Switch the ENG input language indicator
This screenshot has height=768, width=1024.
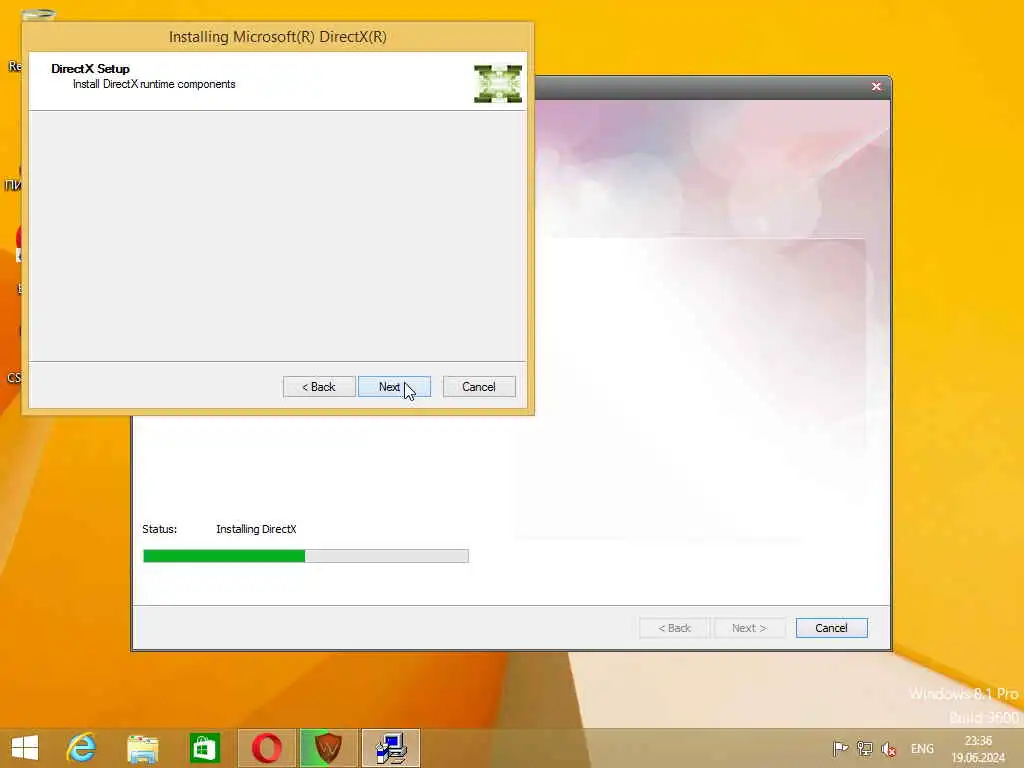(922, 749)
